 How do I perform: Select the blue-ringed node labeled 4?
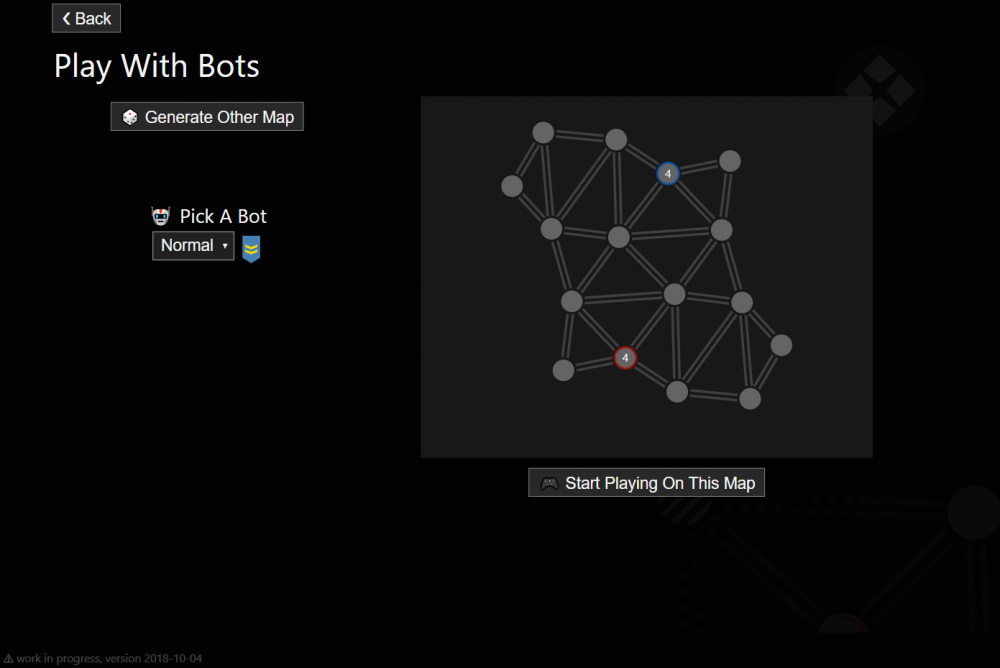[x=668, y=174]
